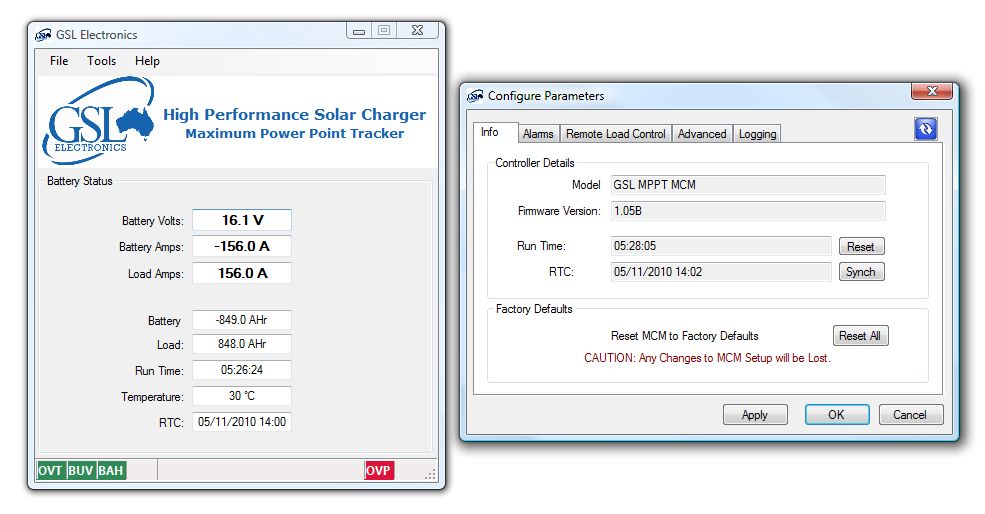Click the BAH status indicator
The image size is (985, 514).
(111, 470)
